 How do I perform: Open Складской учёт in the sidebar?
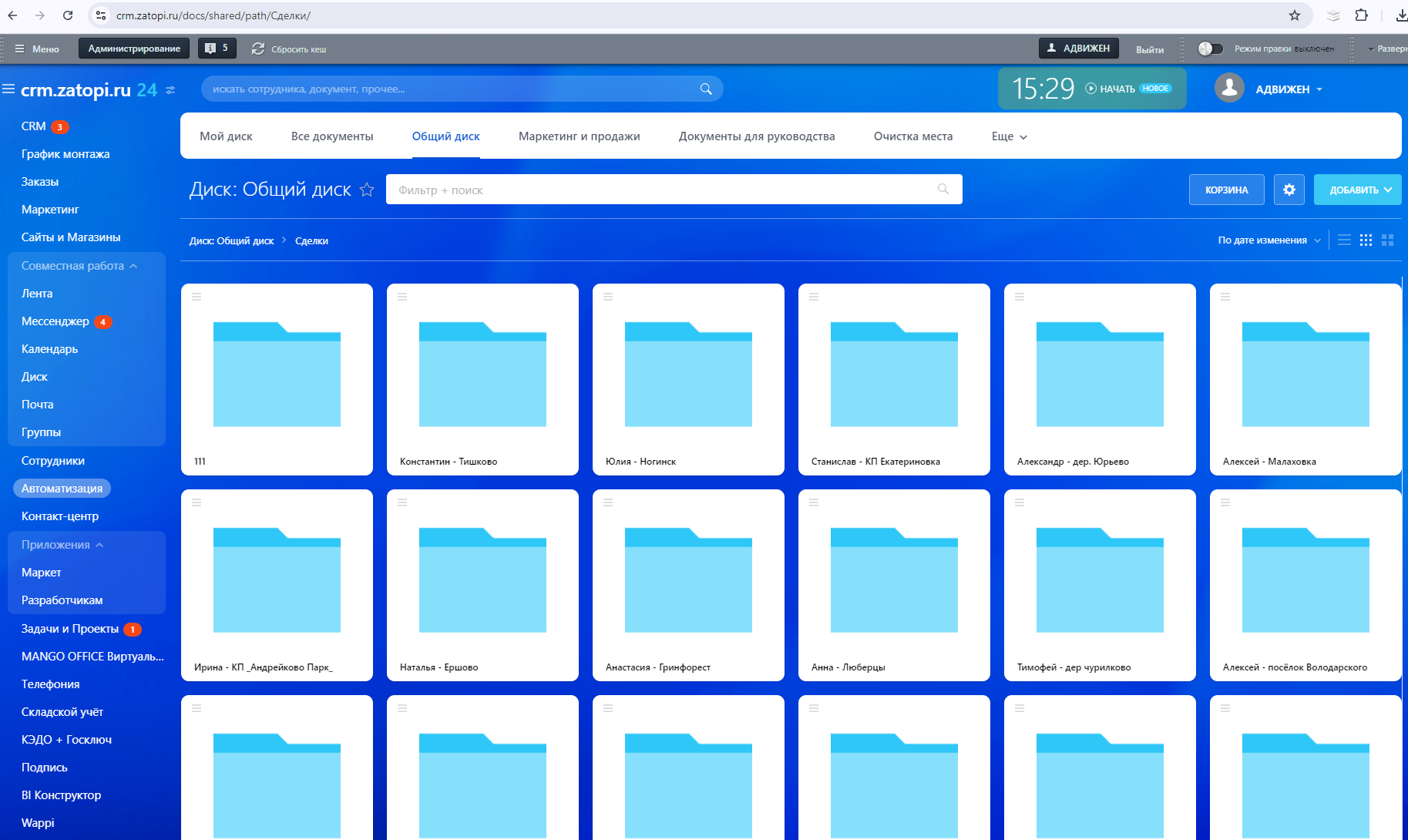(x=62, y=712)
